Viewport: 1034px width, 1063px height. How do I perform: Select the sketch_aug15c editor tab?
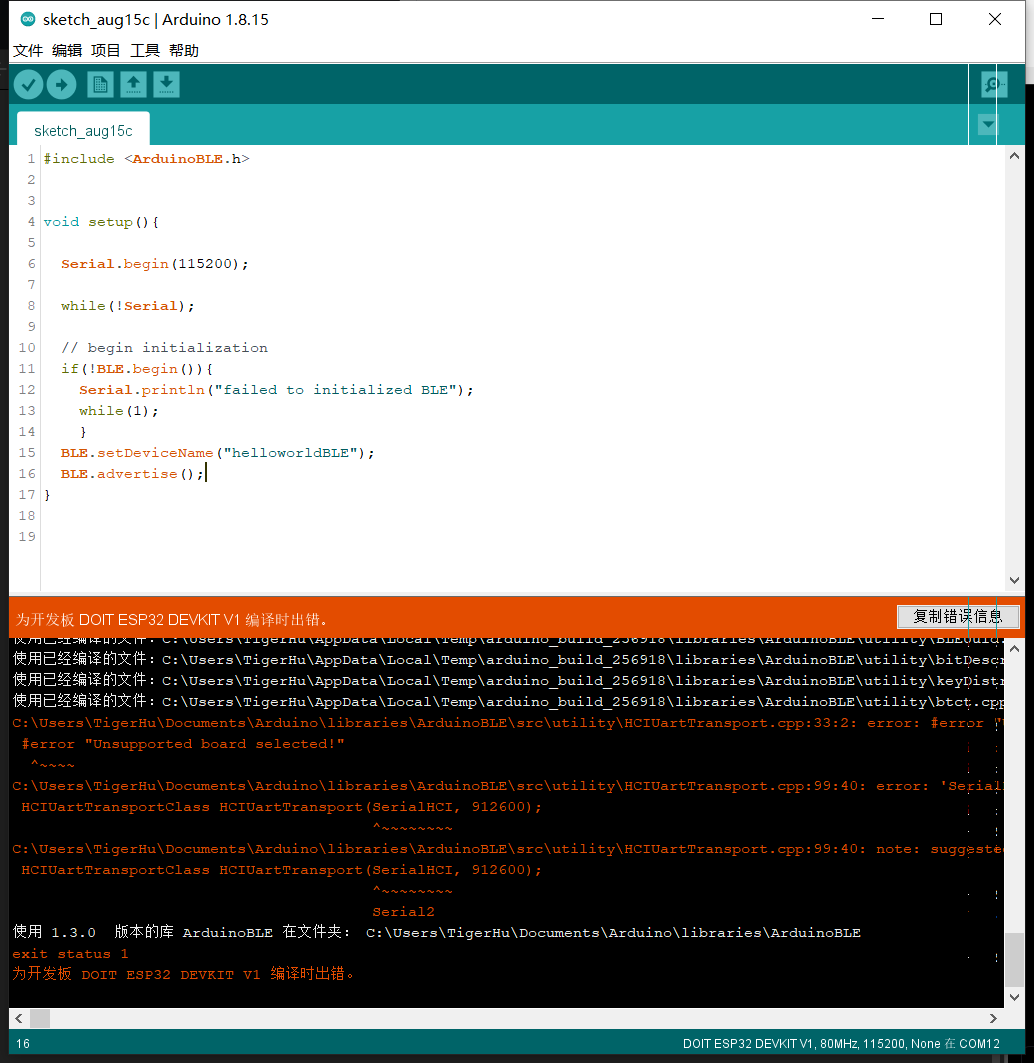[83, 130]
